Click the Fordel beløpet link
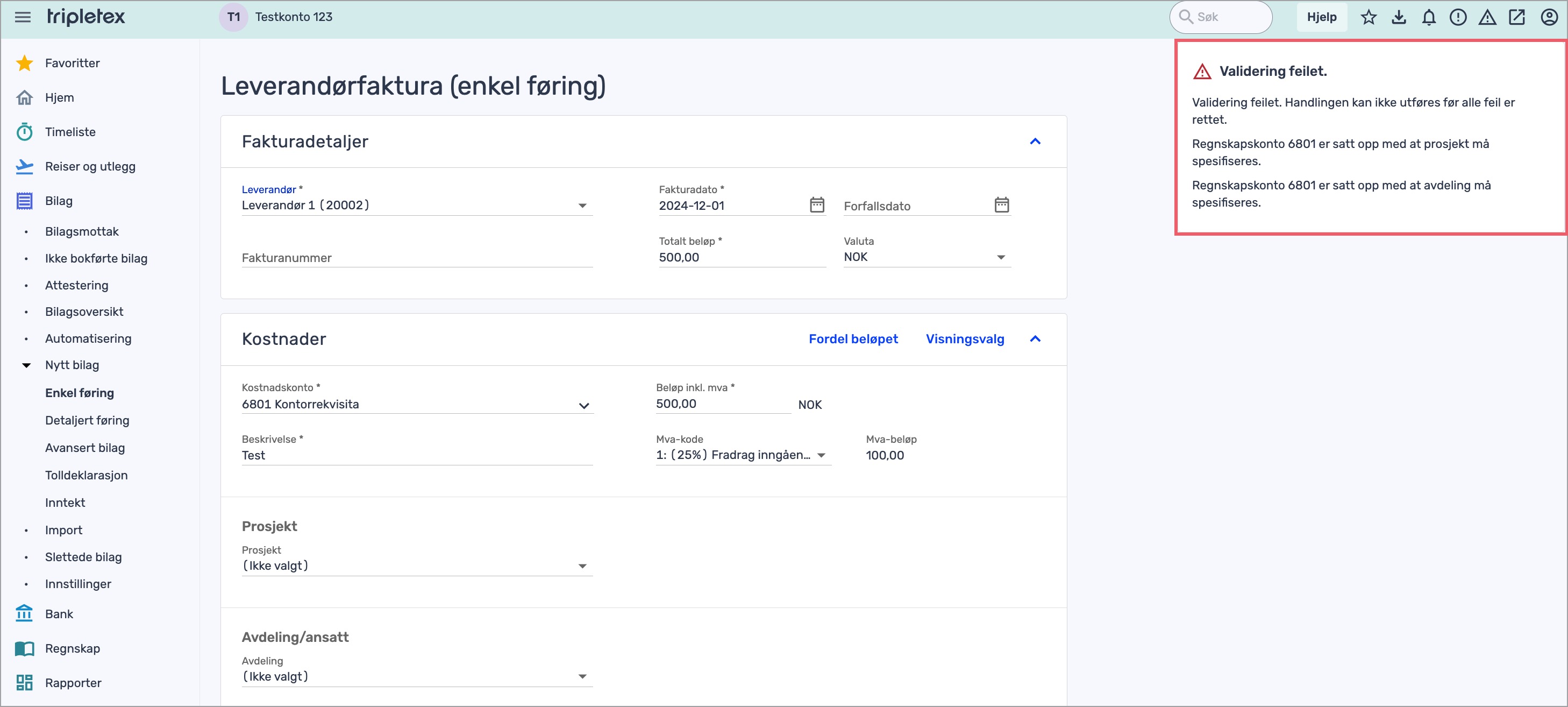Viewport: 1568px width, 707px height. pos(853,338)
